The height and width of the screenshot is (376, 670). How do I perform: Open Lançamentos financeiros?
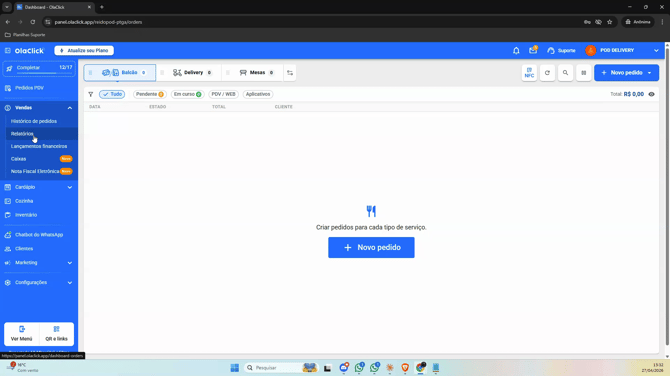[39, 146]
